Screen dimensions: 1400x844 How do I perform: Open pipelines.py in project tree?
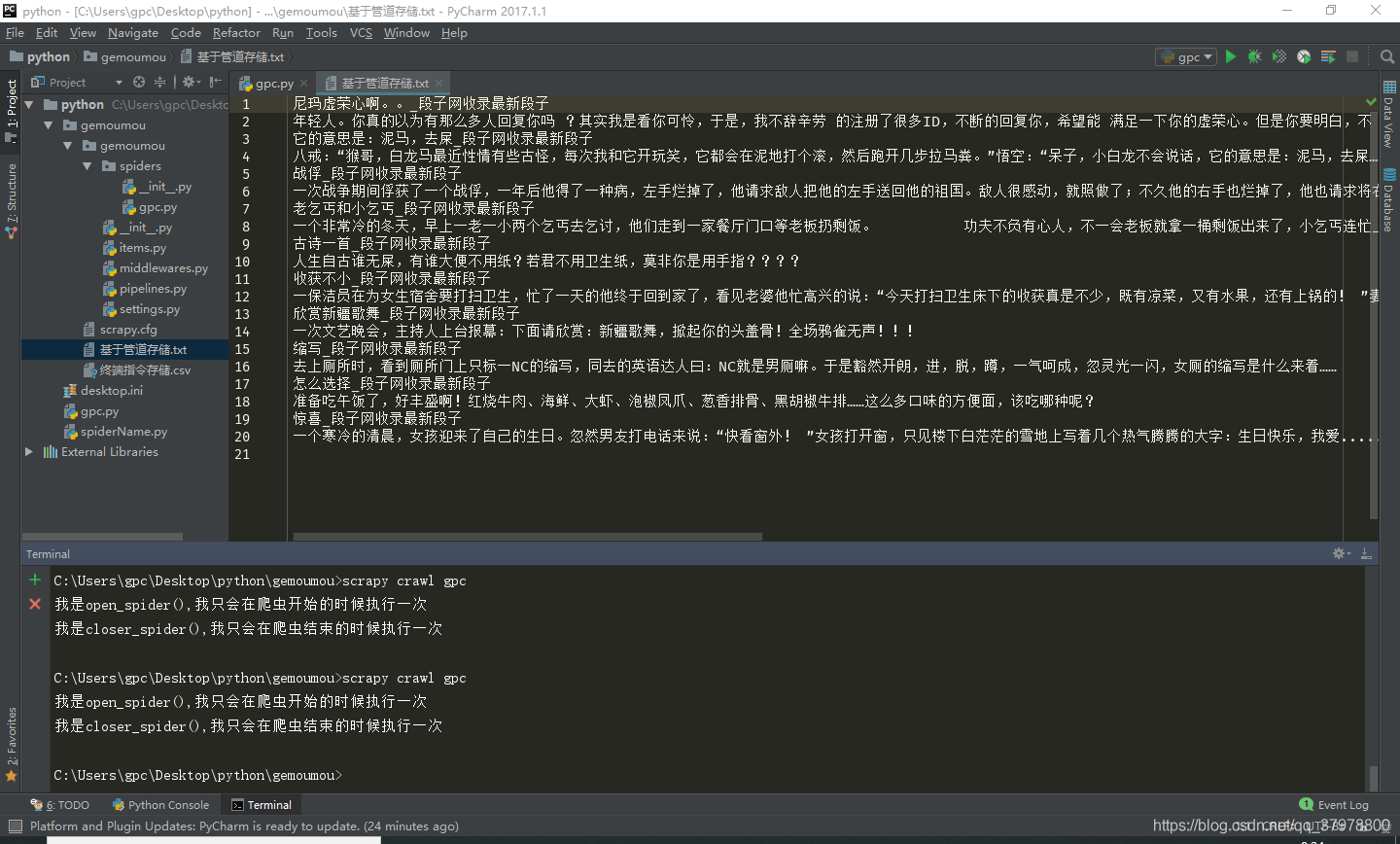point(145,288)
